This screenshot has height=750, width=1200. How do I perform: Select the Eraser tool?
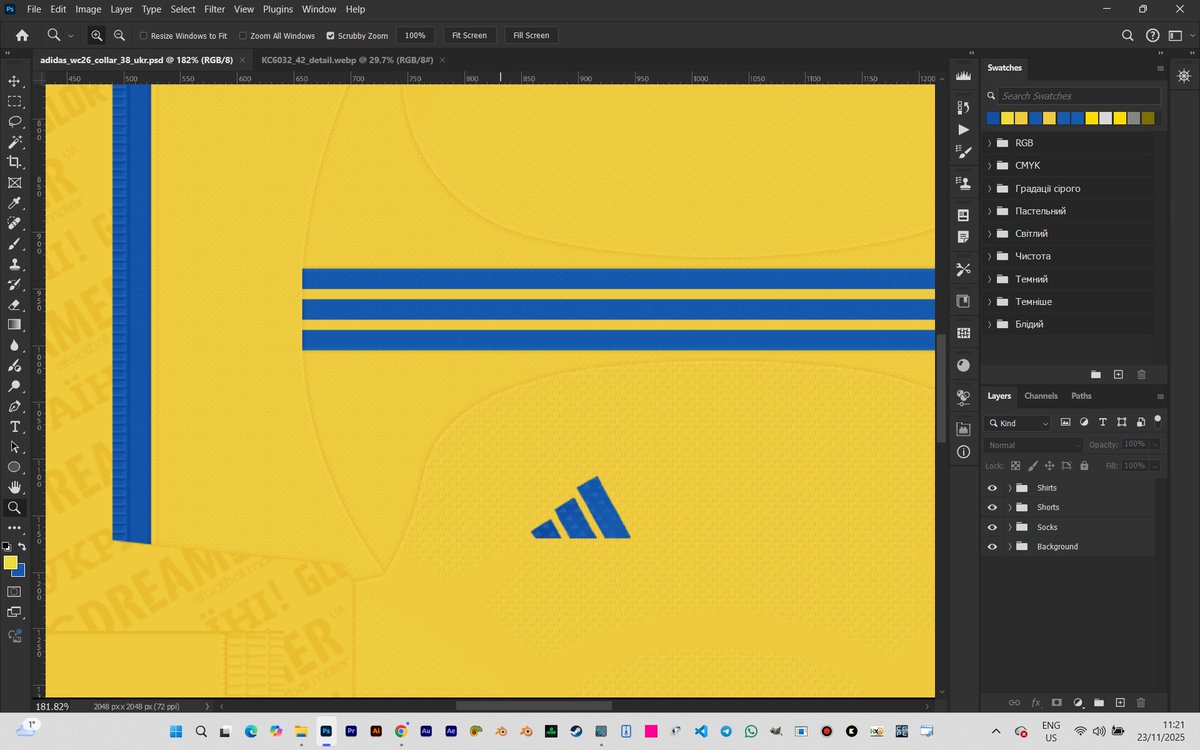(x=14, y=305)
